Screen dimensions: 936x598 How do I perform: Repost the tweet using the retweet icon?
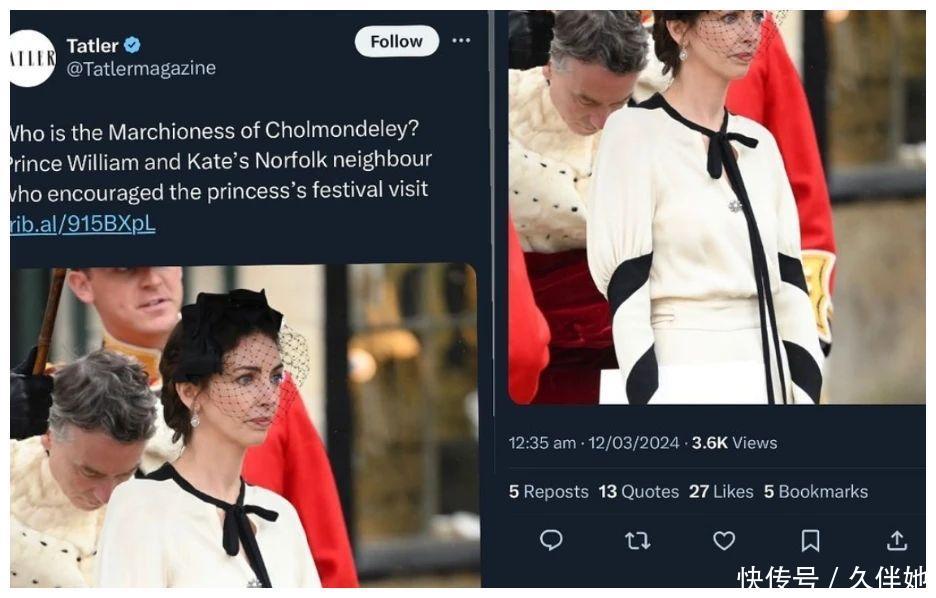pos(637,541)
